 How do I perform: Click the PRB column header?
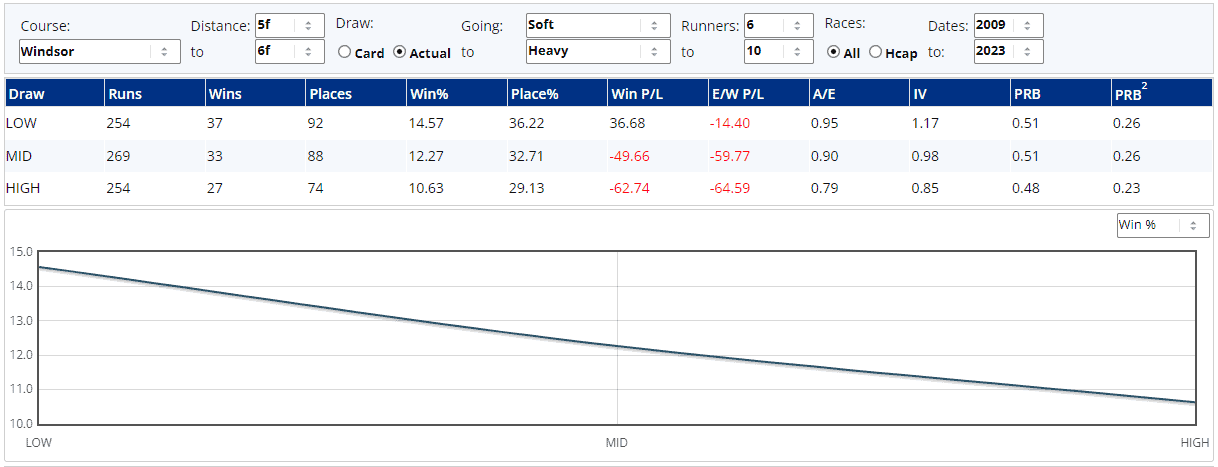1027,95
